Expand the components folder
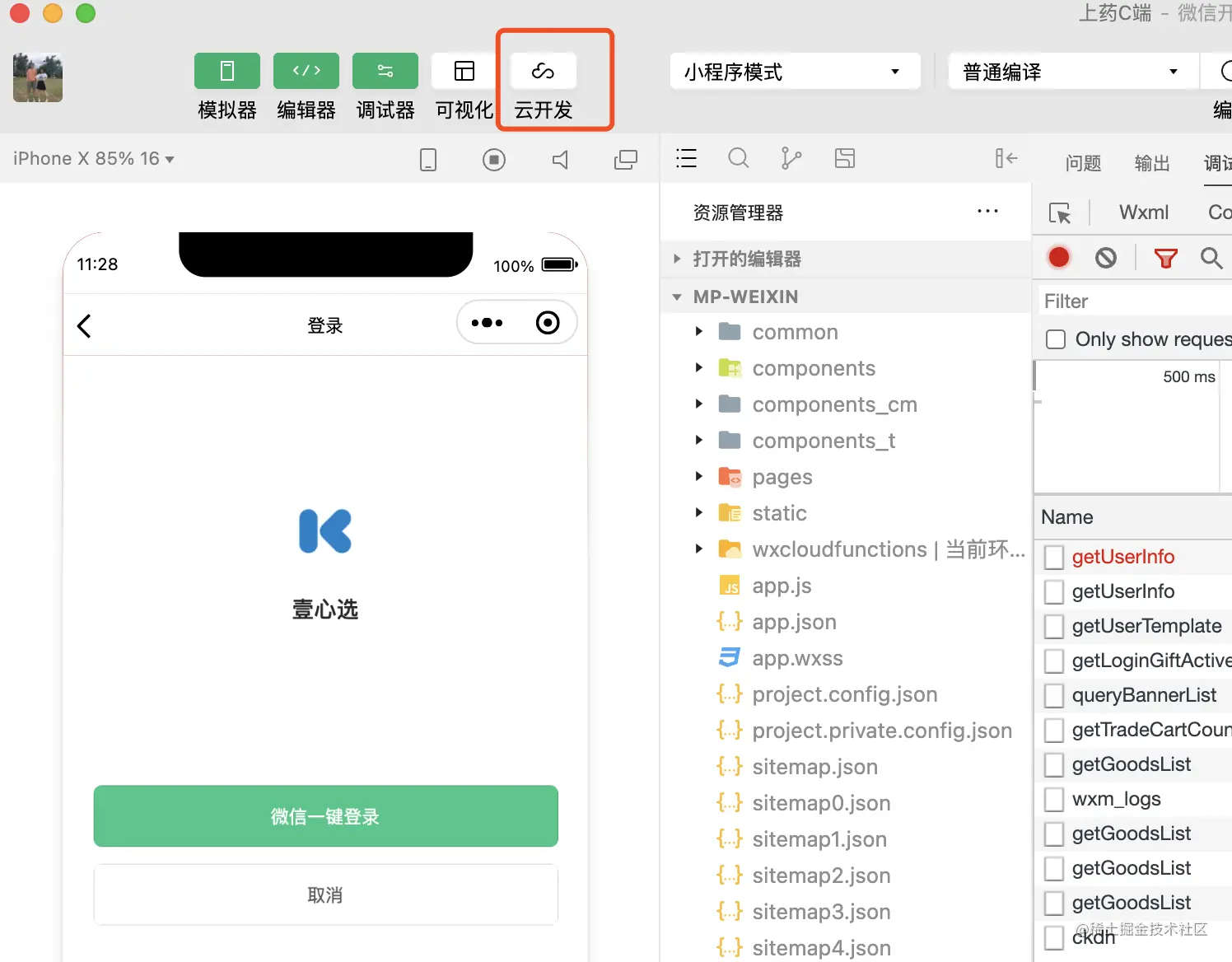This screenshot has height=962, width=1232. [x=699, y=367]
